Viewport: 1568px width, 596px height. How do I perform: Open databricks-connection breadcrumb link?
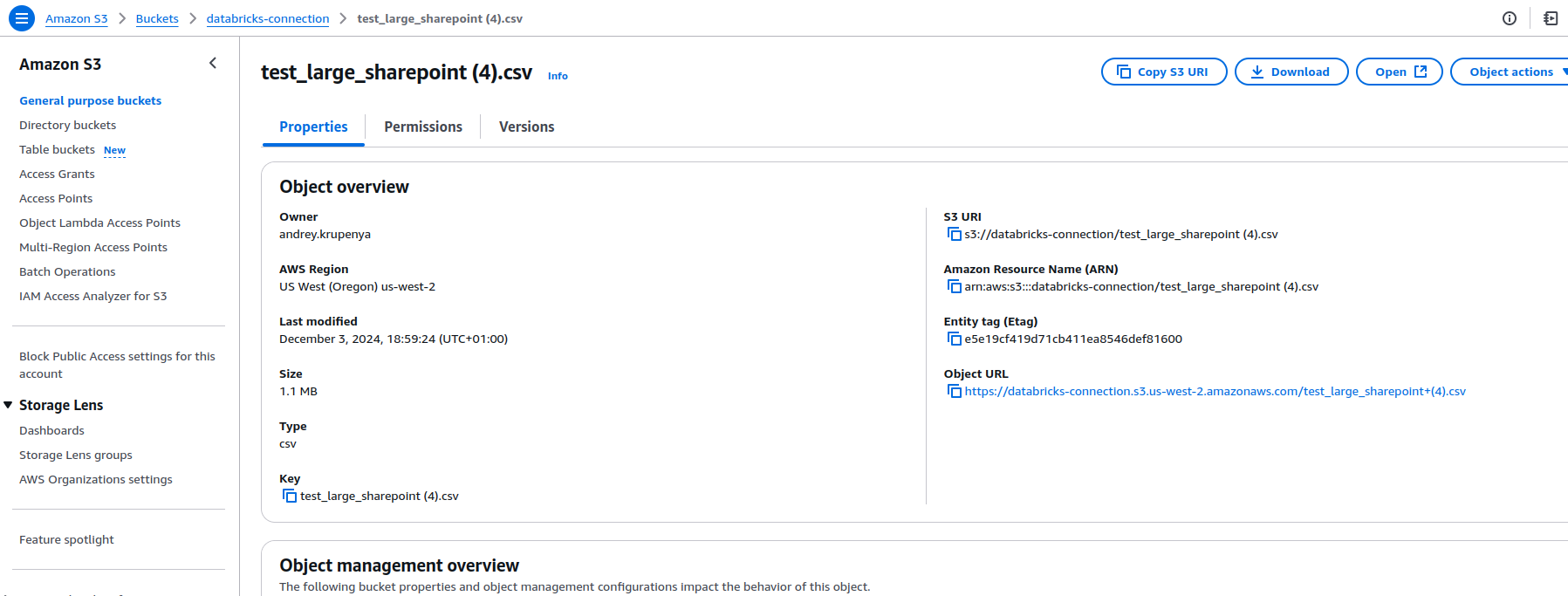[268, 18]
